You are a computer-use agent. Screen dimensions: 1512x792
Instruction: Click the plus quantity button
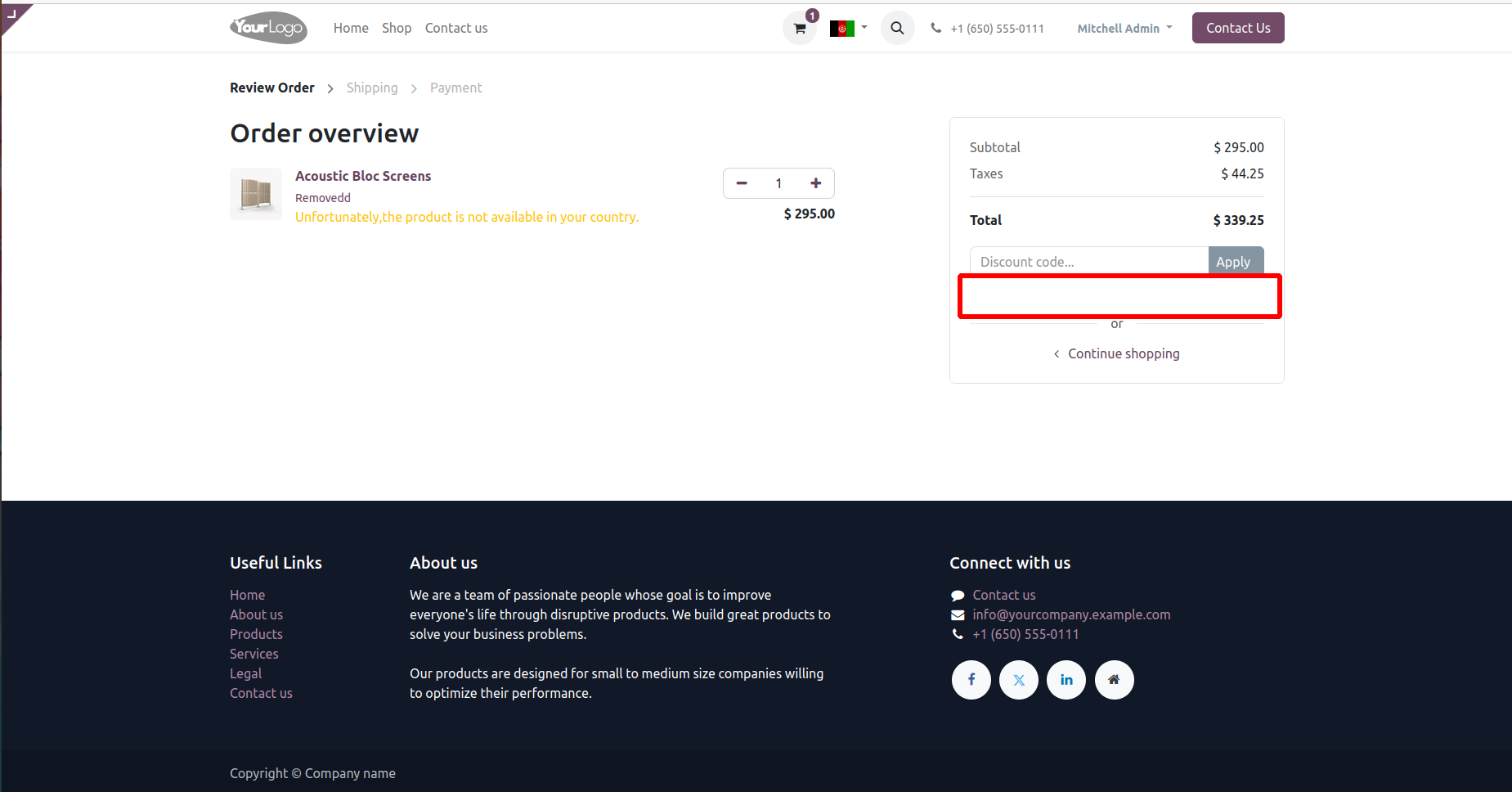(815, 183)
